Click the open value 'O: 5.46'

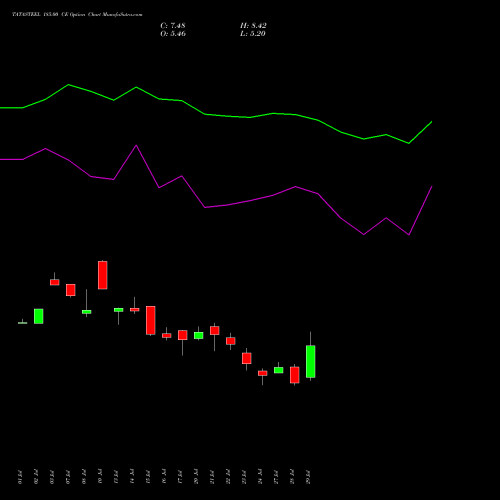(x=173, y=34)
